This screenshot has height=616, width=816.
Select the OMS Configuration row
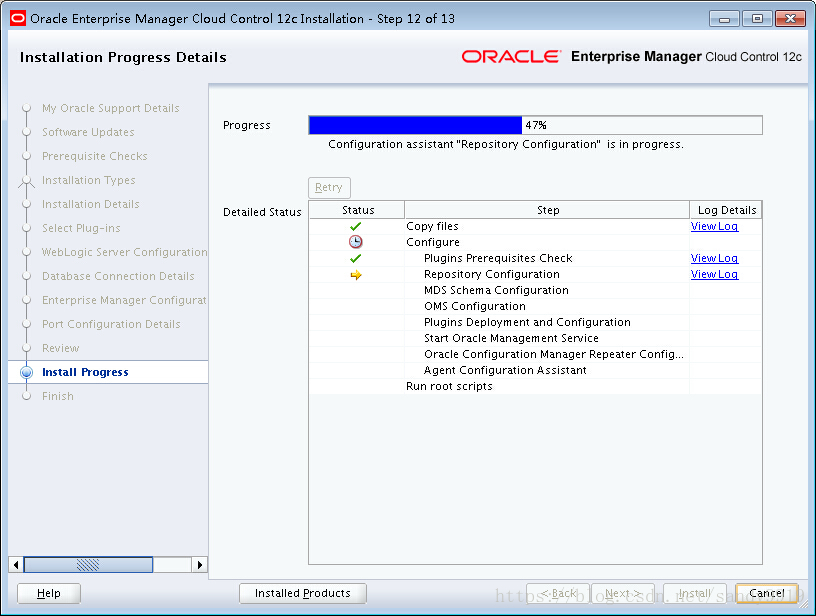pyautogui.click(x=536, y=306)
